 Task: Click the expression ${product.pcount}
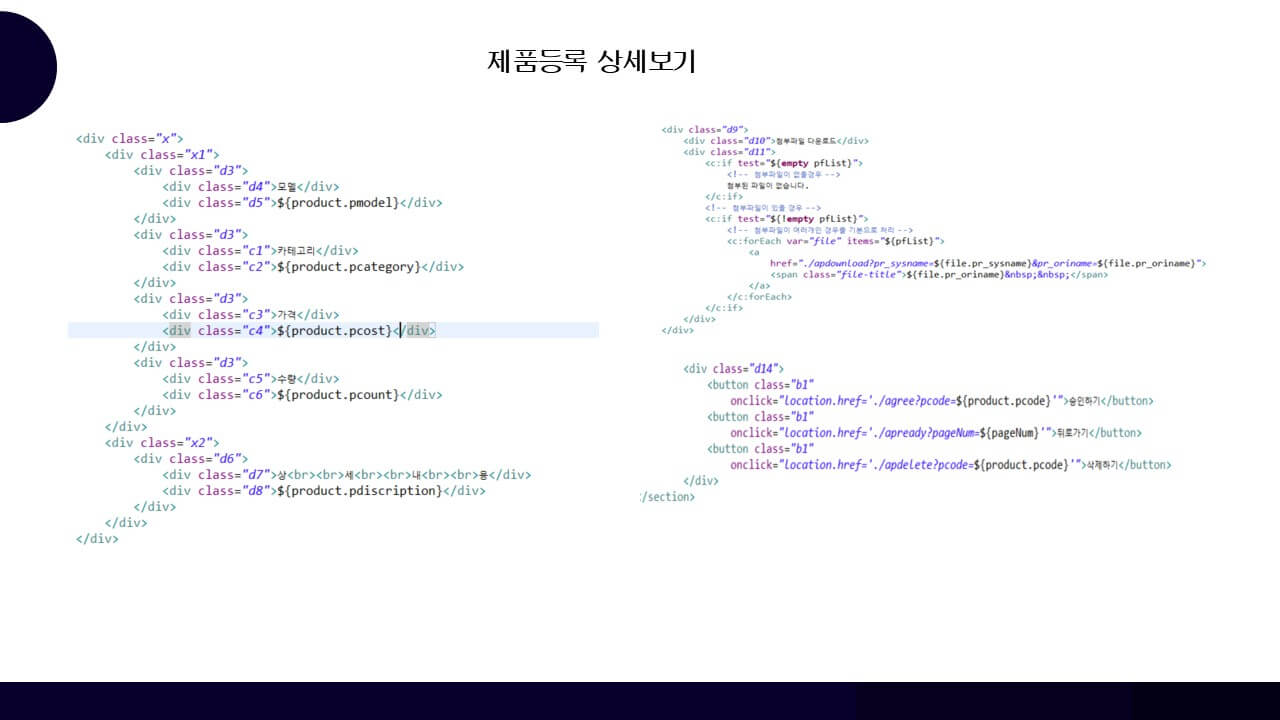(338, 395)
